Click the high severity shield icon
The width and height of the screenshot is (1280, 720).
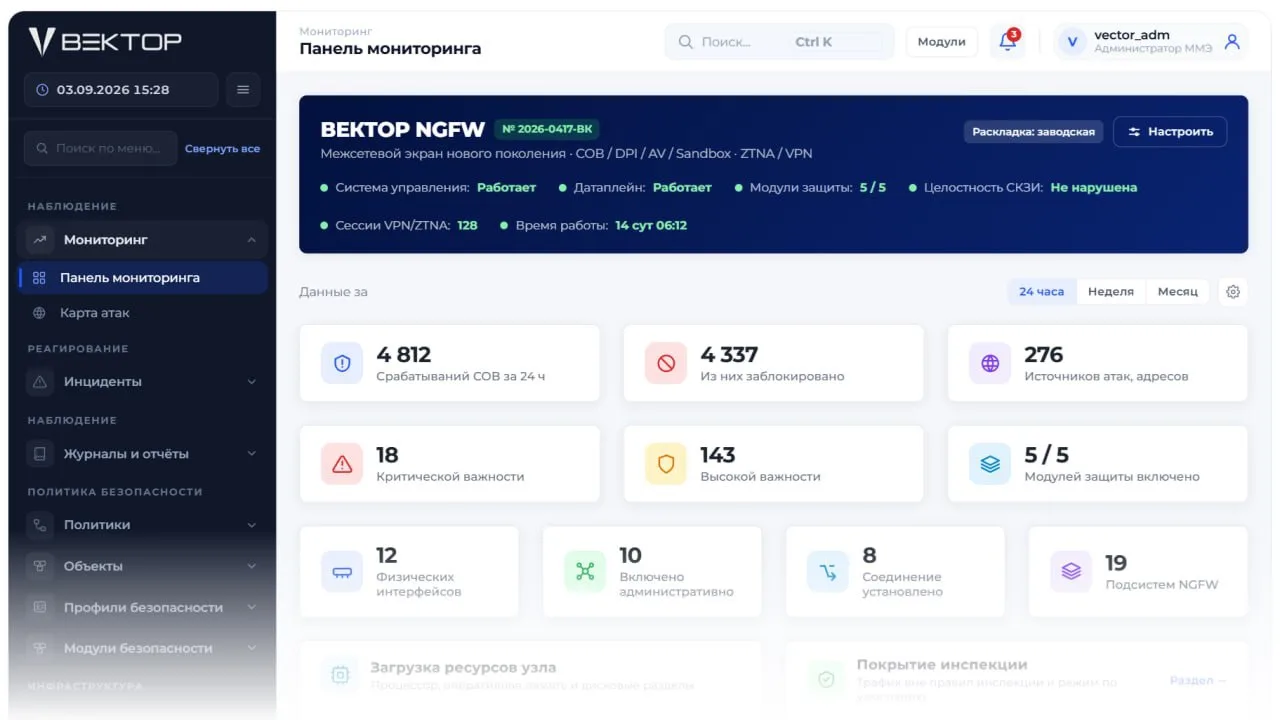pos(666,464)
